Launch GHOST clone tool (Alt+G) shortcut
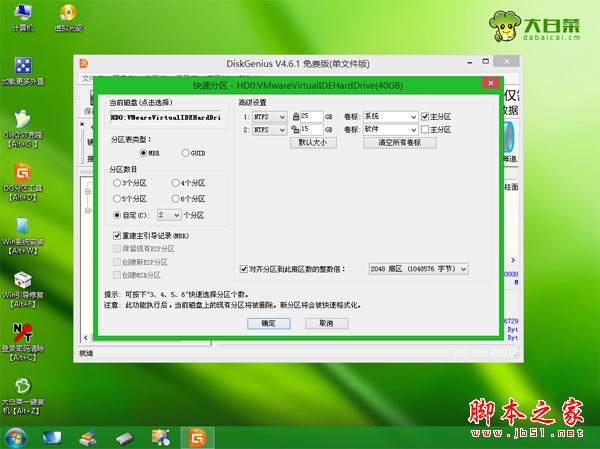Image resolution: width=600 pixels, height=449 pixels. tap(23, 129)
